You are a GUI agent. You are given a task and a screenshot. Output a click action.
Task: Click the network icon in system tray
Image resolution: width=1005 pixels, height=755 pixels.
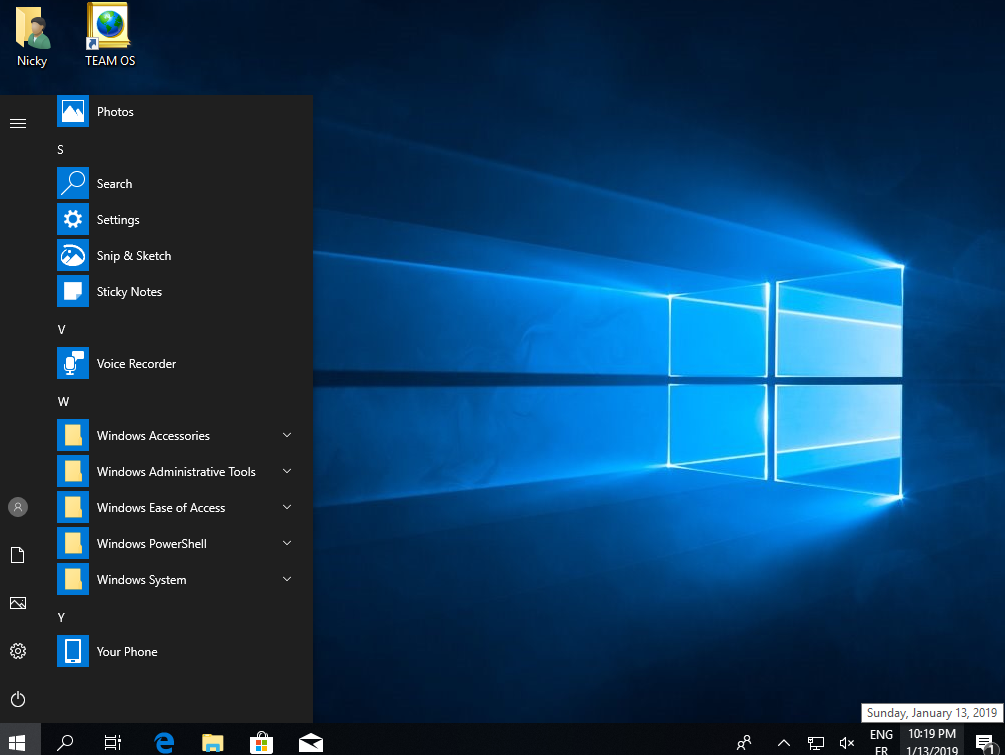click(x=816, y=743)
